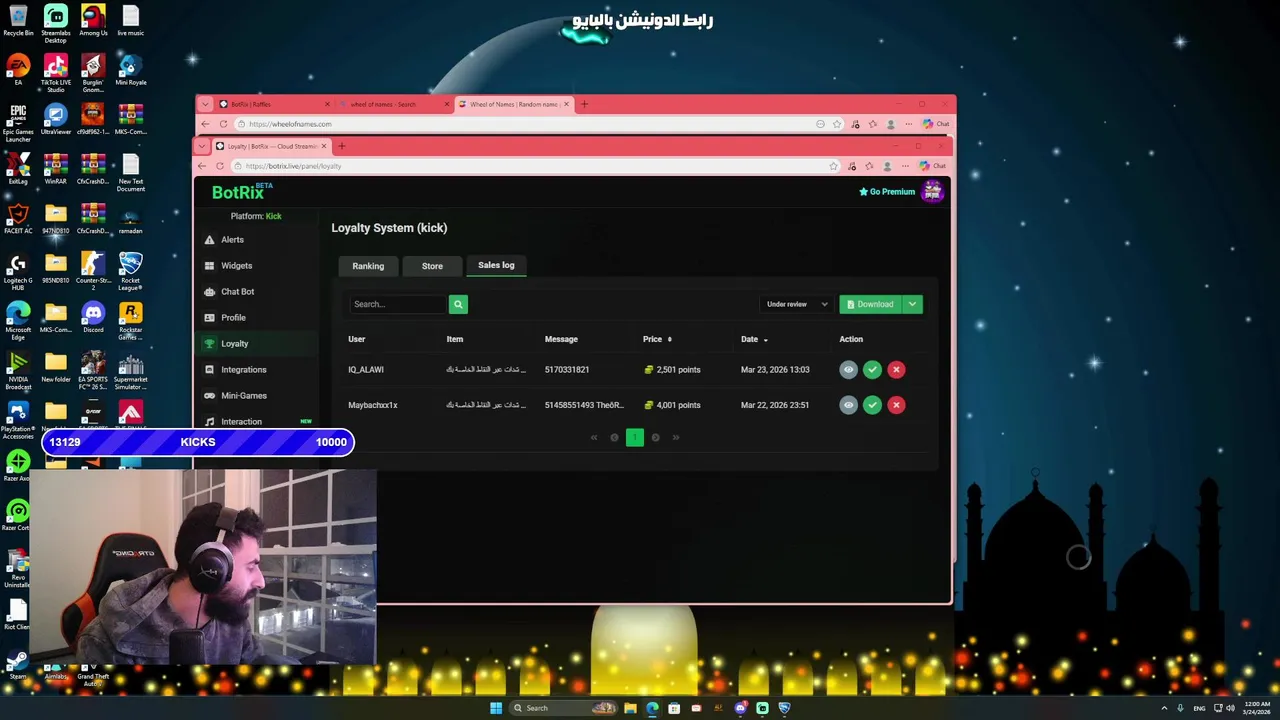Screen dimensions: 1280x720
Task: Open NVIDIA Broadcast shortcut
Action: 18,370
